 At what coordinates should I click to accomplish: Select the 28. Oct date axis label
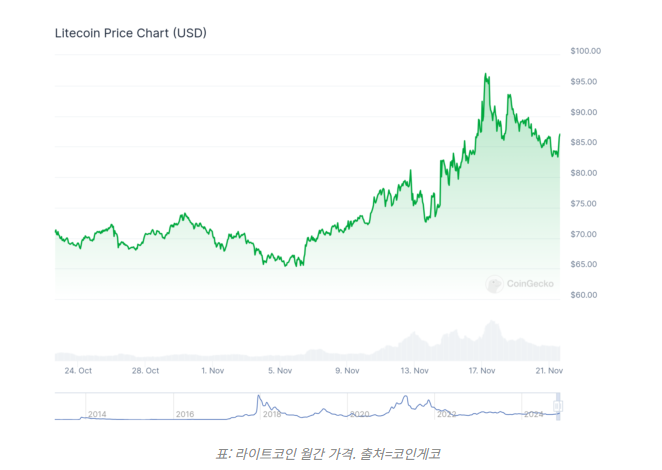click(145, 370)
